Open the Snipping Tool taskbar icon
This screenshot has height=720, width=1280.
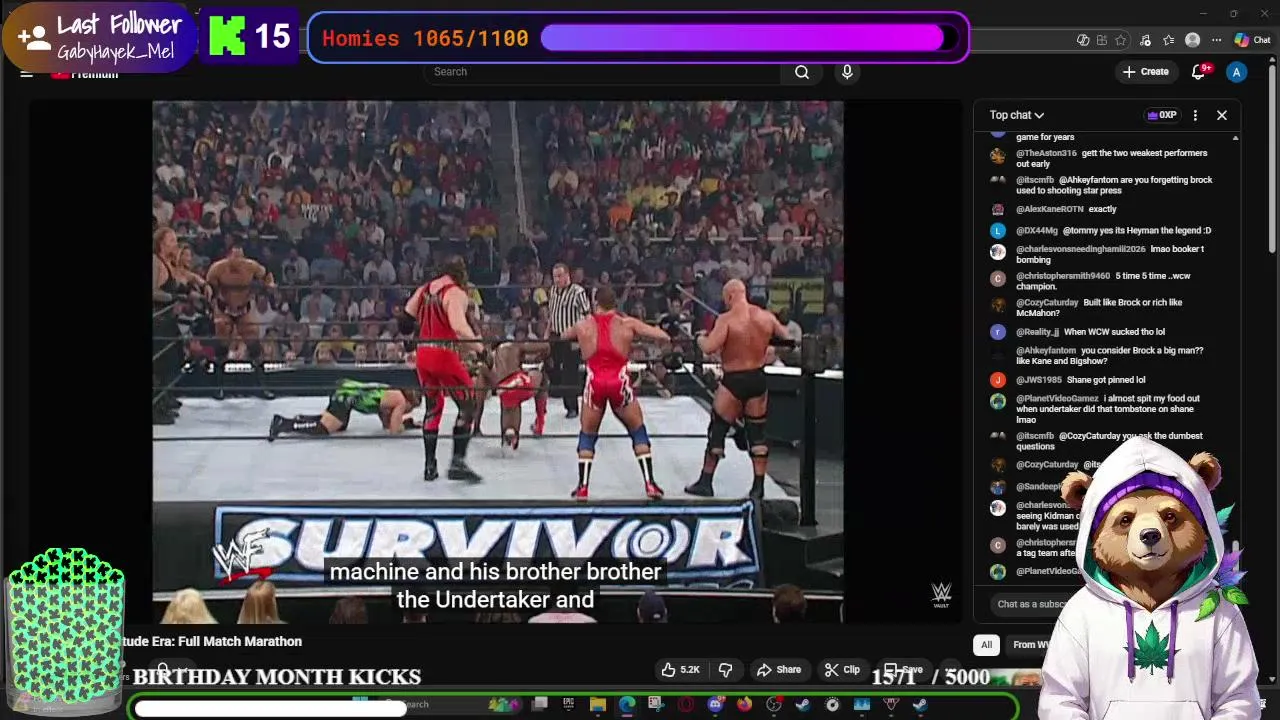pyautogui.click(x=655, y=705)
